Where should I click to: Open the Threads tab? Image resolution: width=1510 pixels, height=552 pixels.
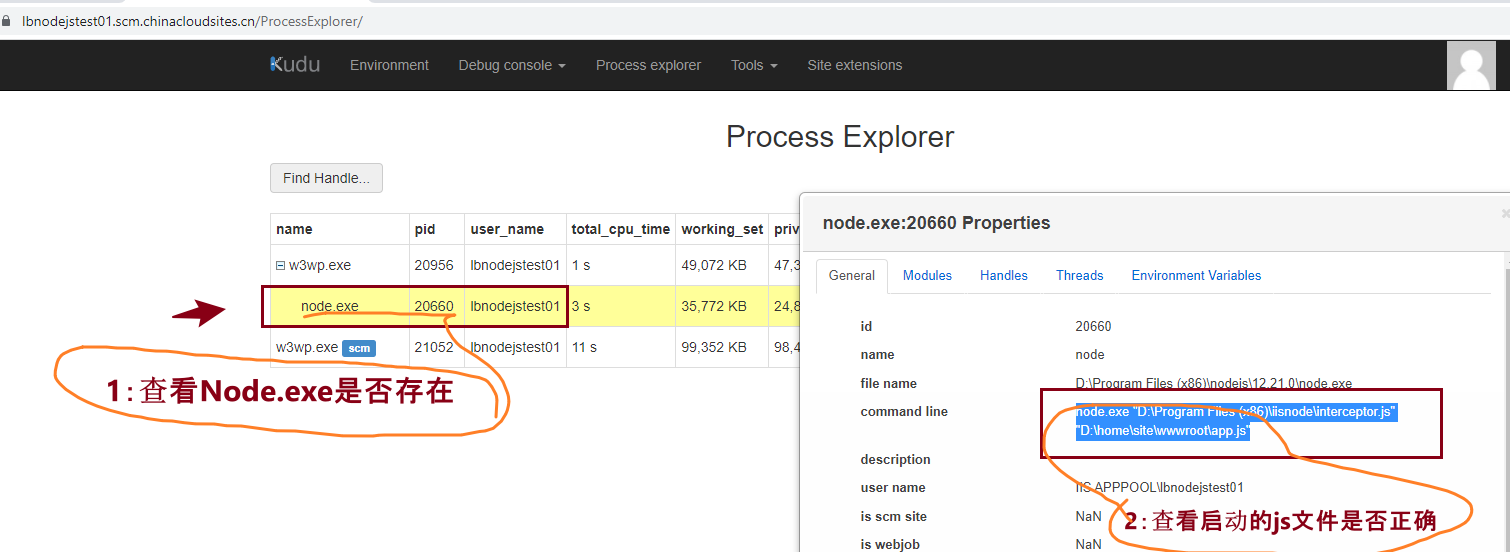tap(1079, 275)
